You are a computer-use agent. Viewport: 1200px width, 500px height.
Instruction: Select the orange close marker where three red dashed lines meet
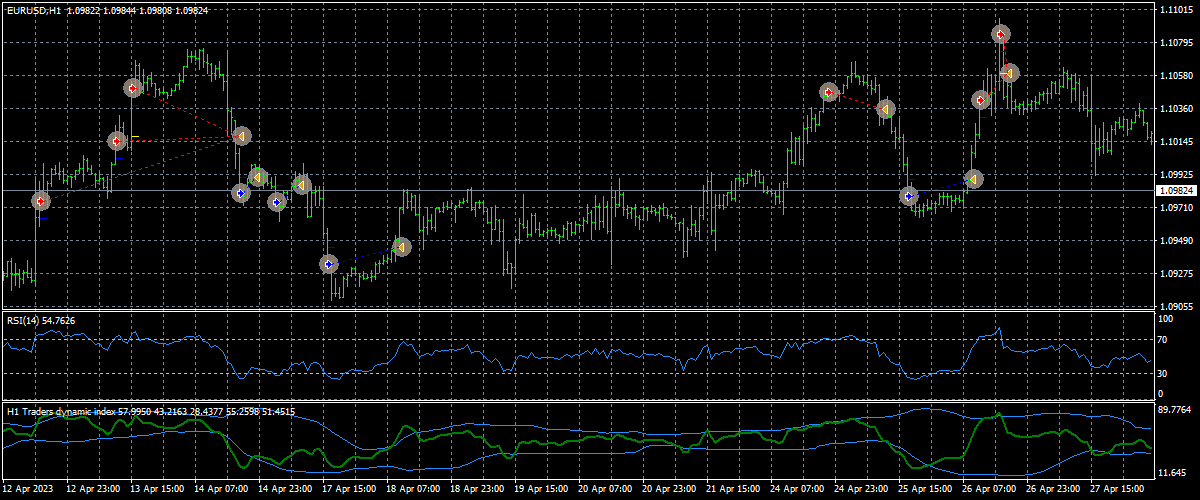pos(240,135)
